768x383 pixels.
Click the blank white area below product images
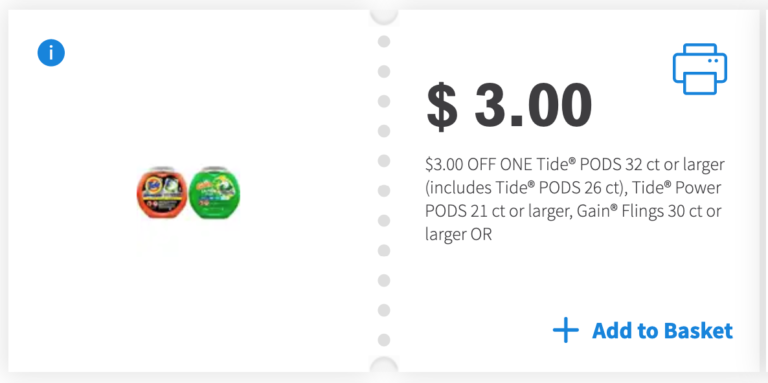pyautogui.click(x=189, y=294)
